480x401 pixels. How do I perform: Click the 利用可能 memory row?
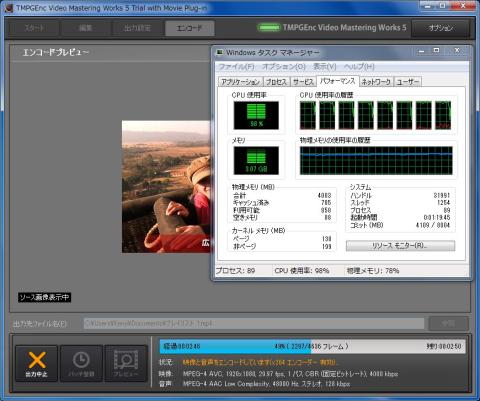coord(282,210)
